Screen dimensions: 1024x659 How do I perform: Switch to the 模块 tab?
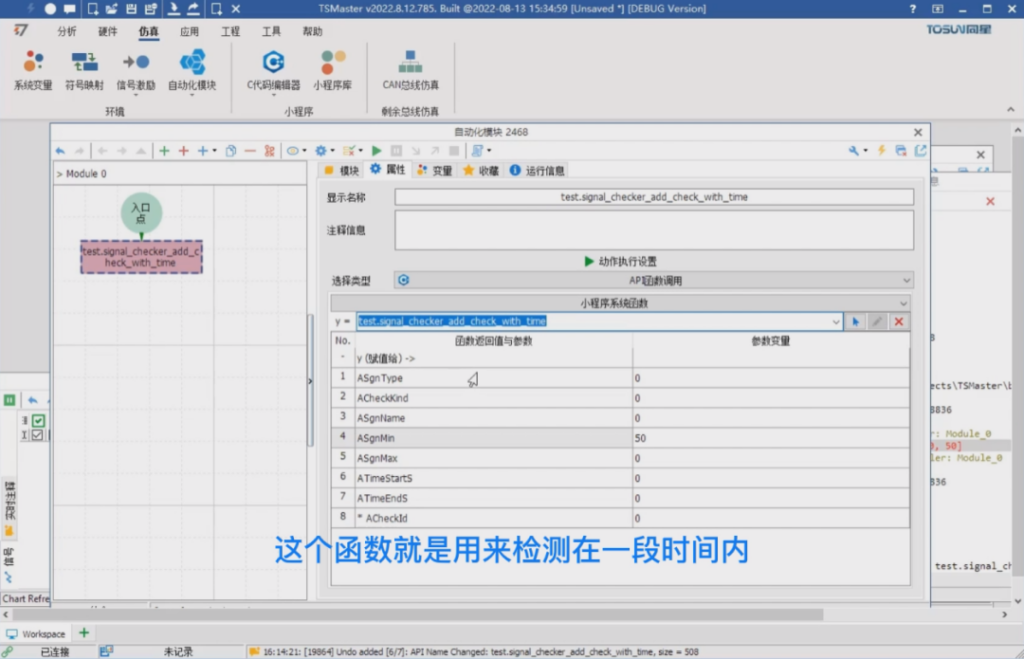[x=342, y=170]
